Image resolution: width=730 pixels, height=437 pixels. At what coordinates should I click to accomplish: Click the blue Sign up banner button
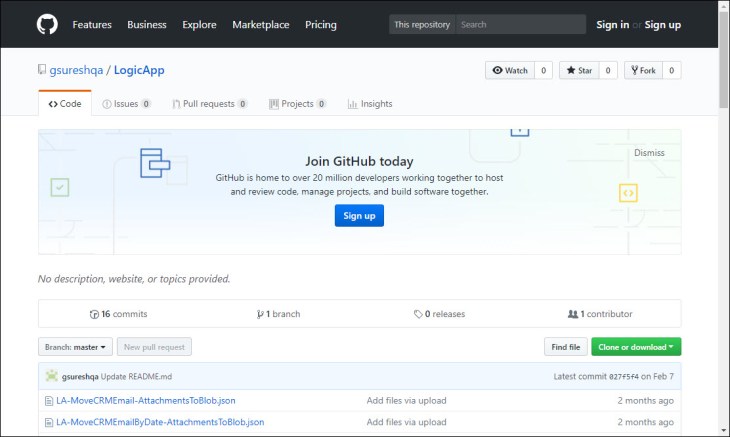click(x=359, y=215)
